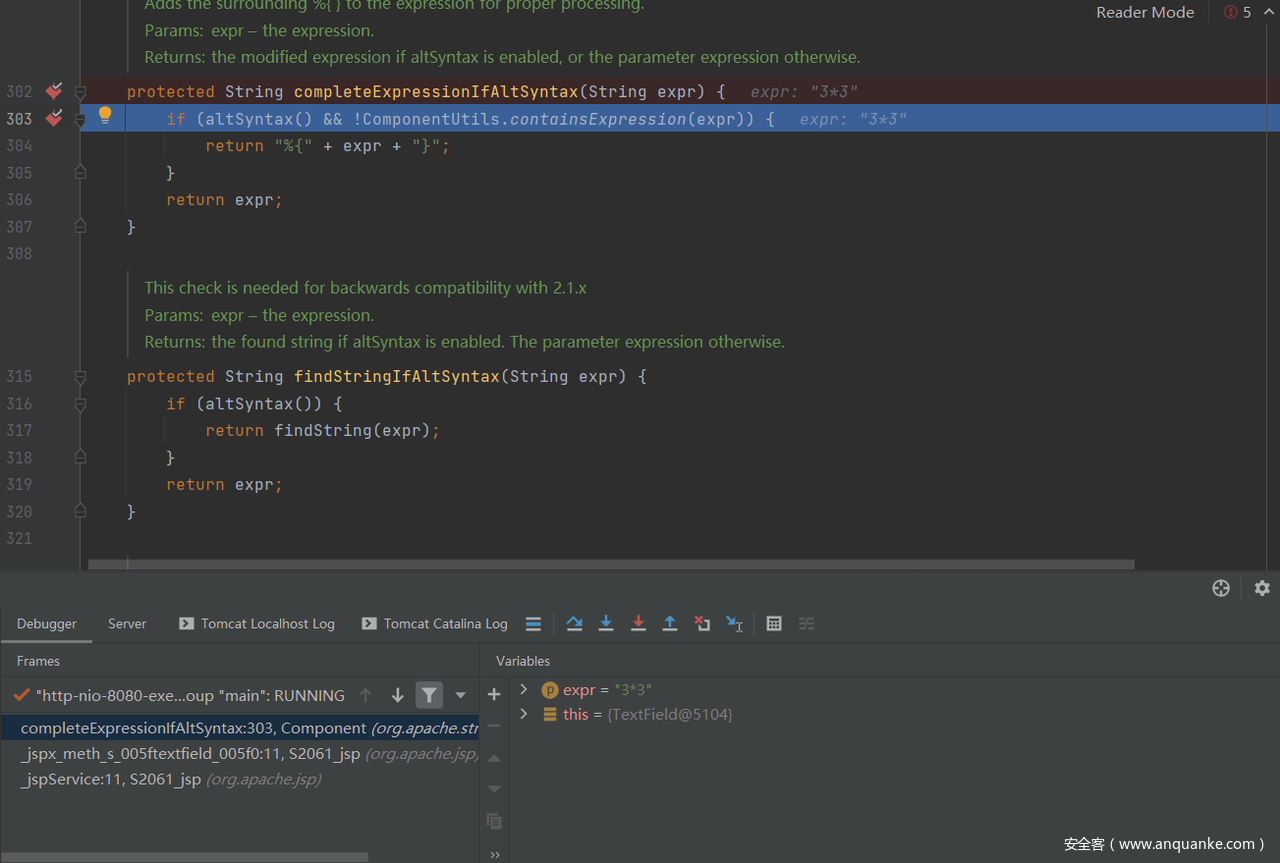Open the thread selector dropdown arrow
Screen dimensions: 1280x863
coord(460,695)
